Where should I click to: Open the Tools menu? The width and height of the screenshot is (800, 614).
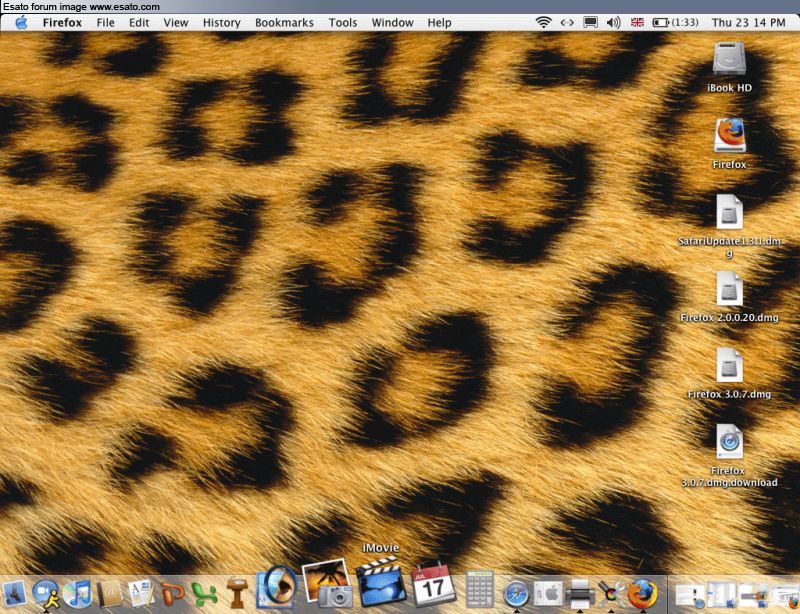(342, 22)
